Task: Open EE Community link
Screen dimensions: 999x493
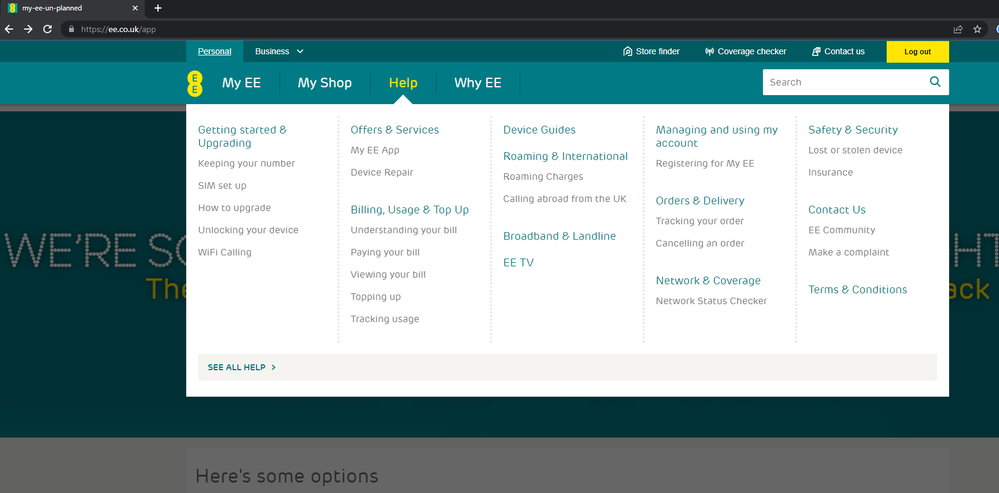Action: coord(842,230)
